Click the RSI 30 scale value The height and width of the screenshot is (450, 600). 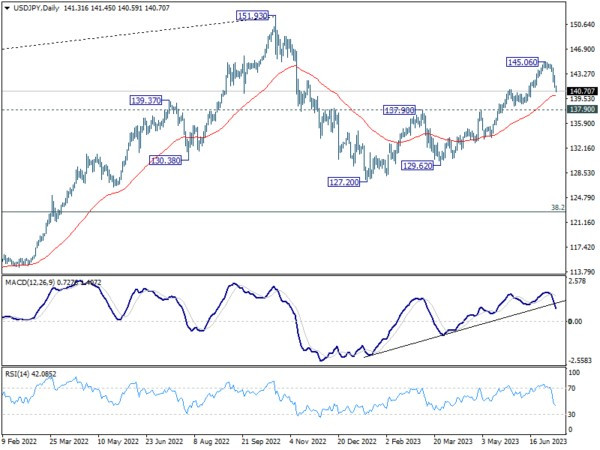(572, 414)
